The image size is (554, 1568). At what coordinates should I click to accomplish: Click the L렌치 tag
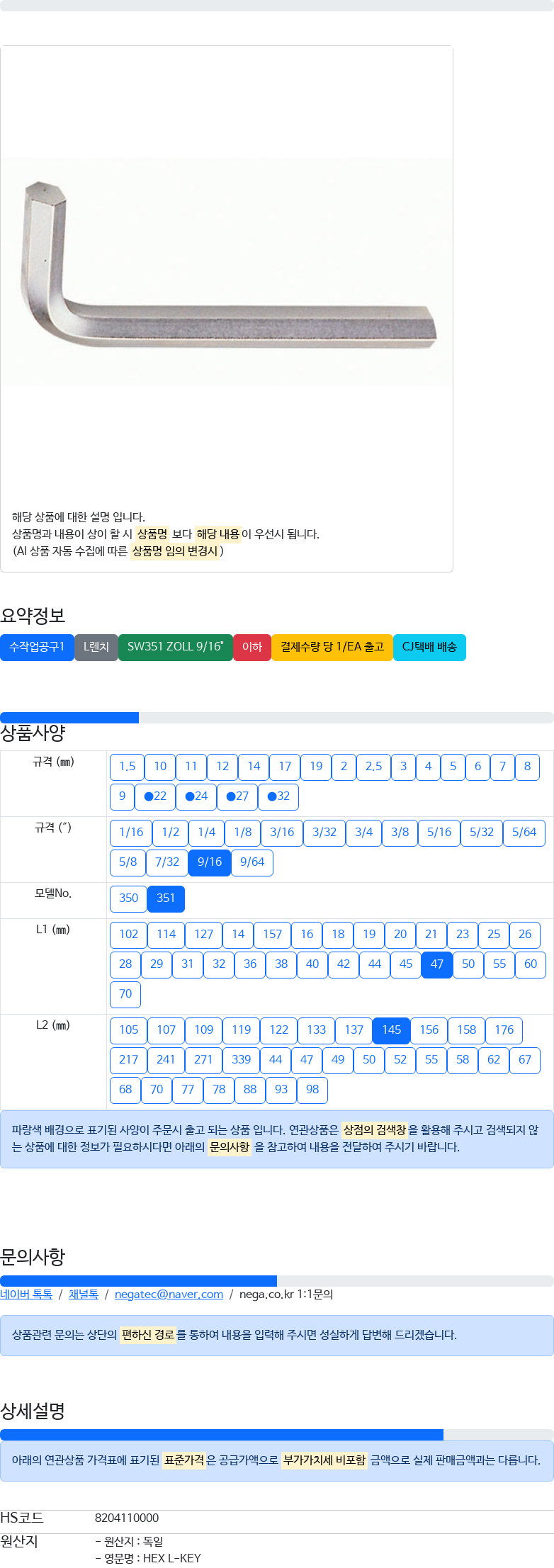96,647
